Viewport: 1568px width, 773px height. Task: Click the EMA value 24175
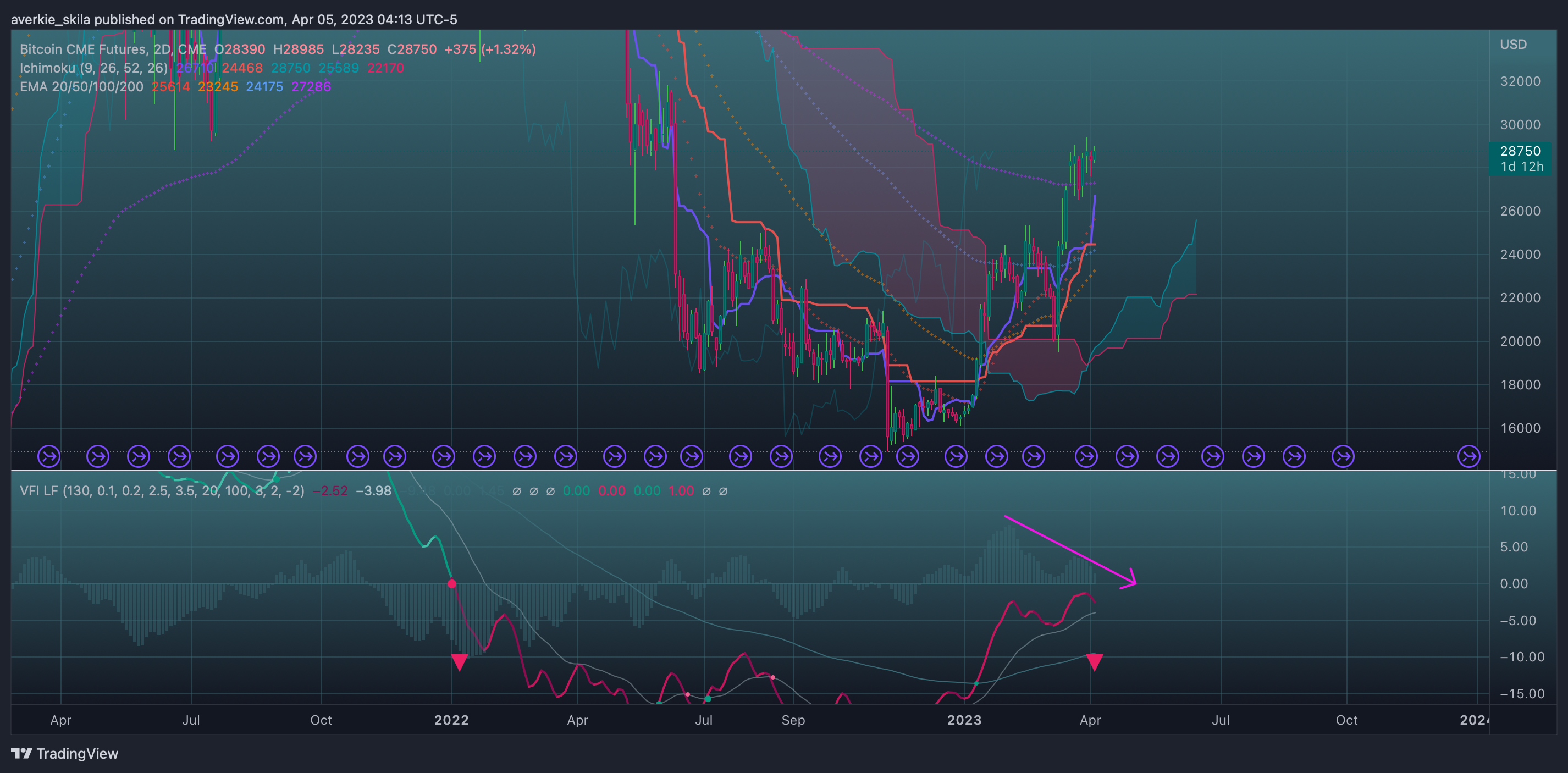(265, 86)
